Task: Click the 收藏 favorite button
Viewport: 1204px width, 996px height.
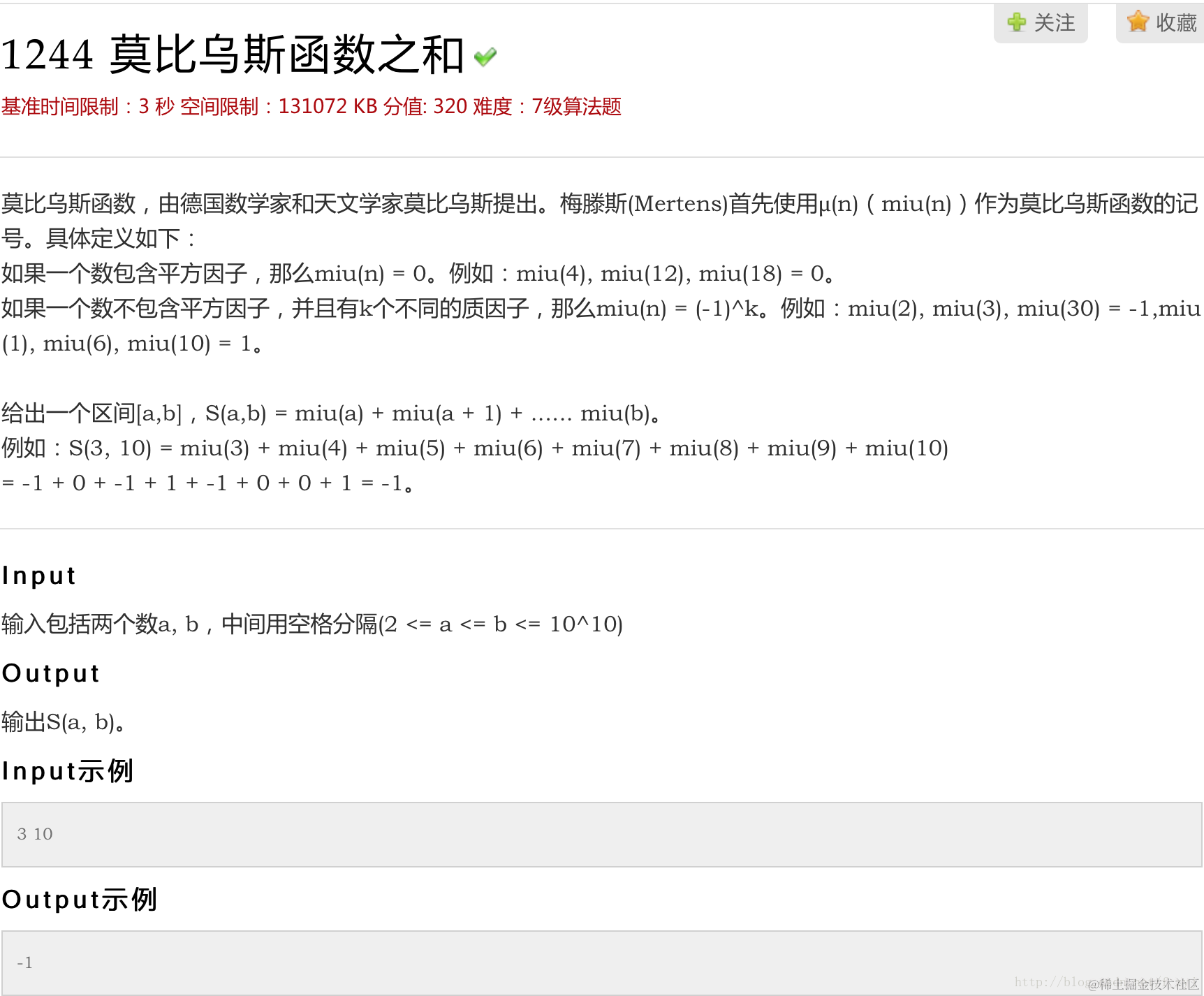Action: (1160, 23)
